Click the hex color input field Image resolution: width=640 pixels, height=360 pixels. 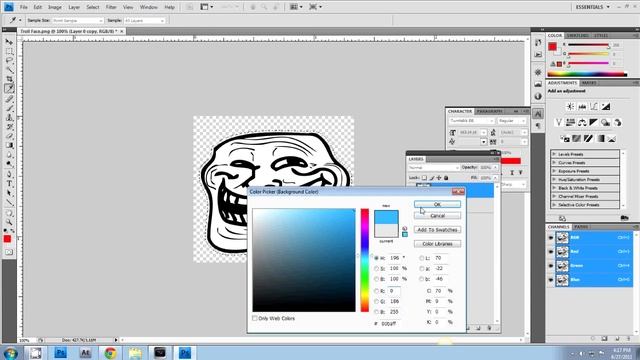[x=390, y=324]
